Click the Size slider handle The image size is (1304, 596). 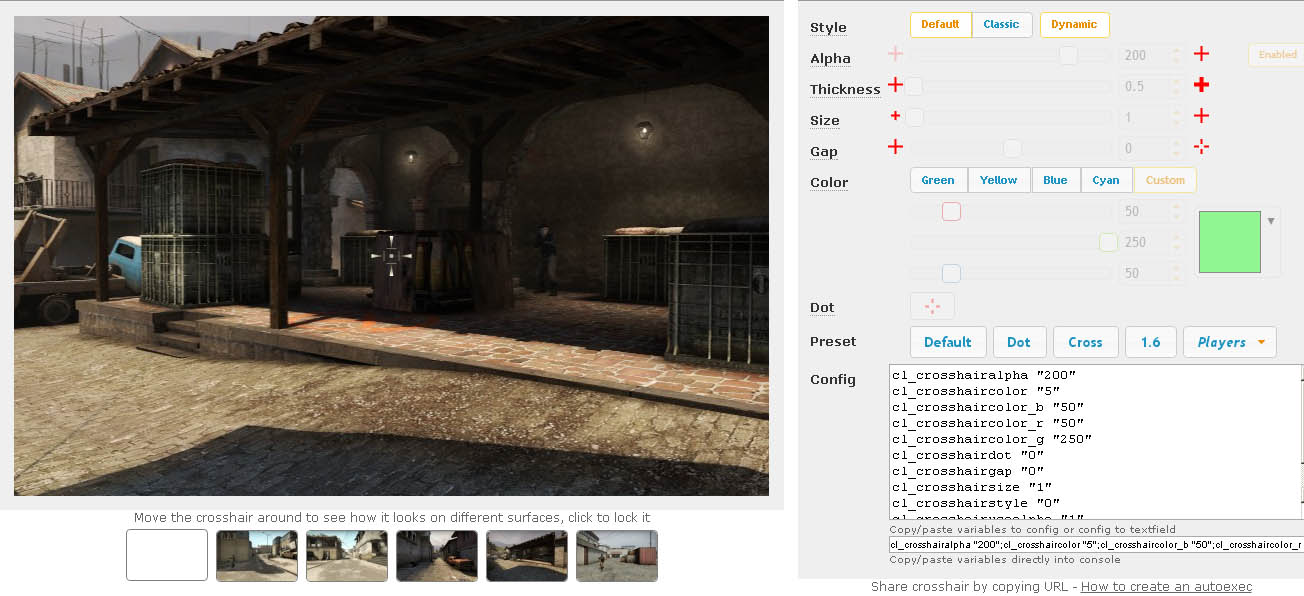(914, 117)
